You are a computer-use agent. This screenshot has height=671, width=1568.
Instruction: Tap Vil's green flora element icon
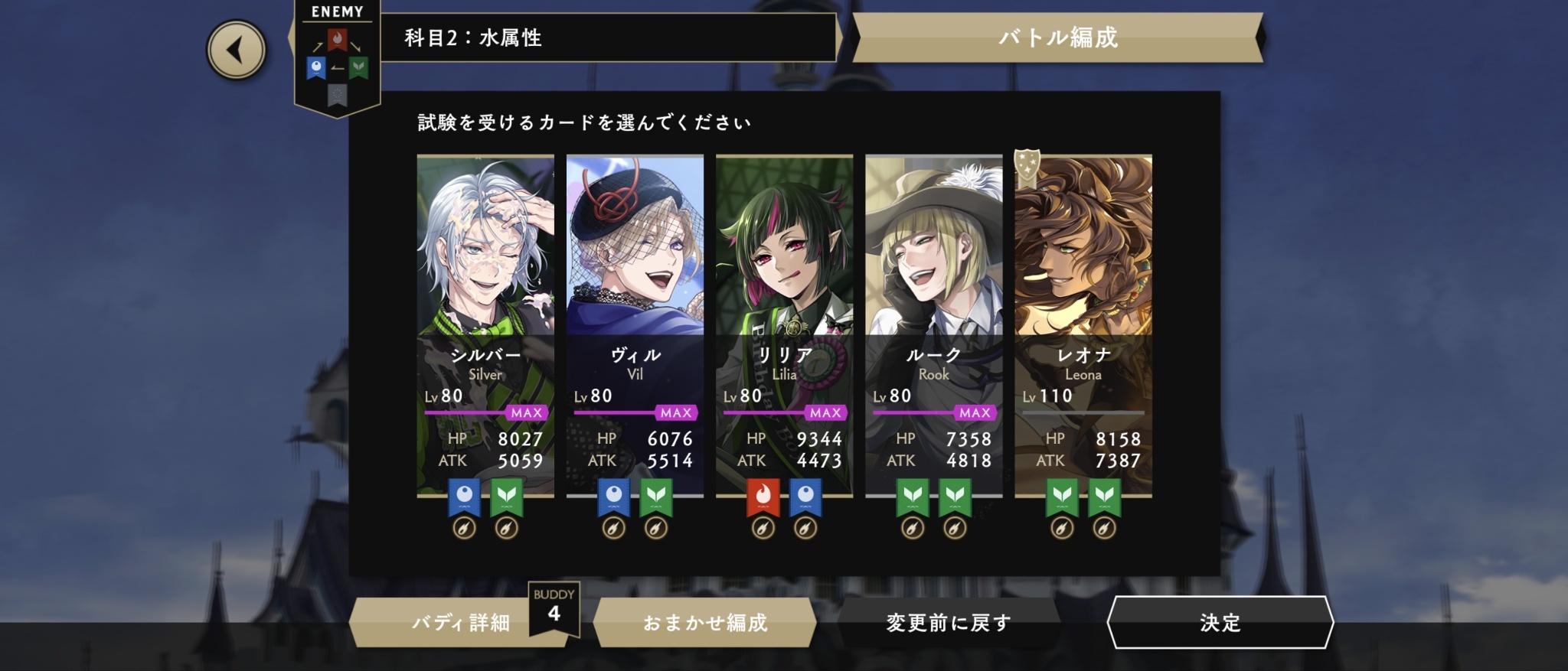coord(655,497)
